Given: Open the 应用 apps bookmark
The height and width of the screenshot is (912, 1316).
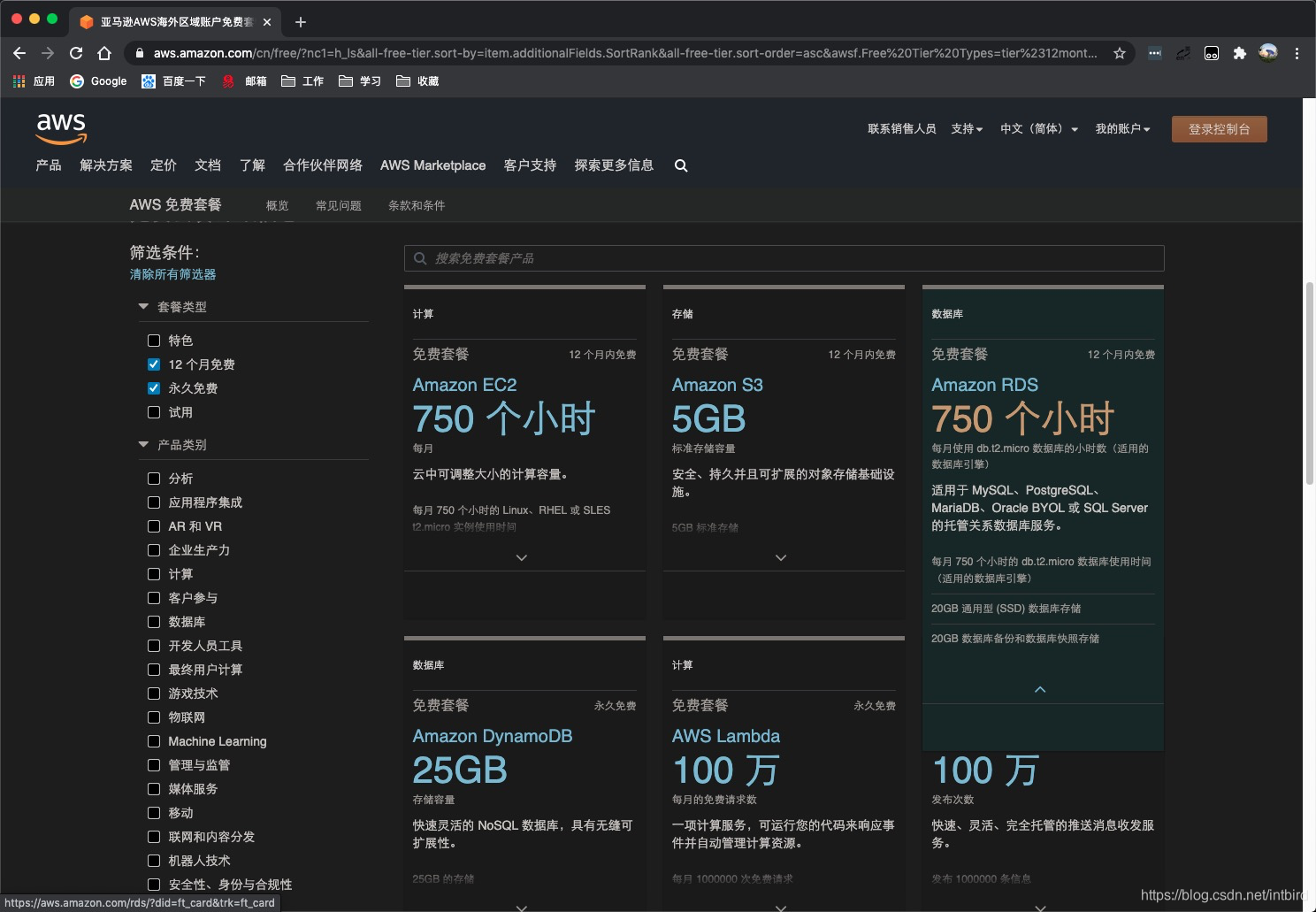Looking at the screenshot, I should (x=34, y=81).
